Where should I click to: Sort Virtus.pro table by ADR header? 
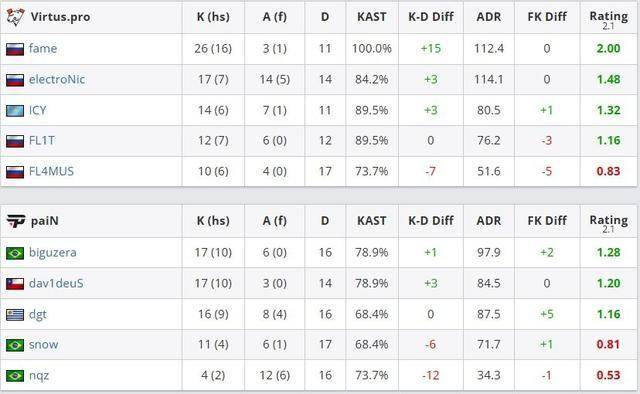click(x=489, y=17)
